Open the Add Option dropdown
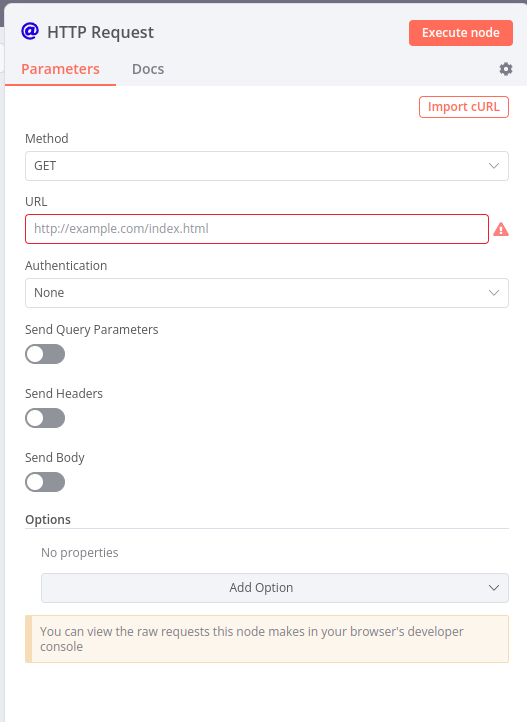The image size is (527, 722). pyautogui.click(x=275, y=588)
